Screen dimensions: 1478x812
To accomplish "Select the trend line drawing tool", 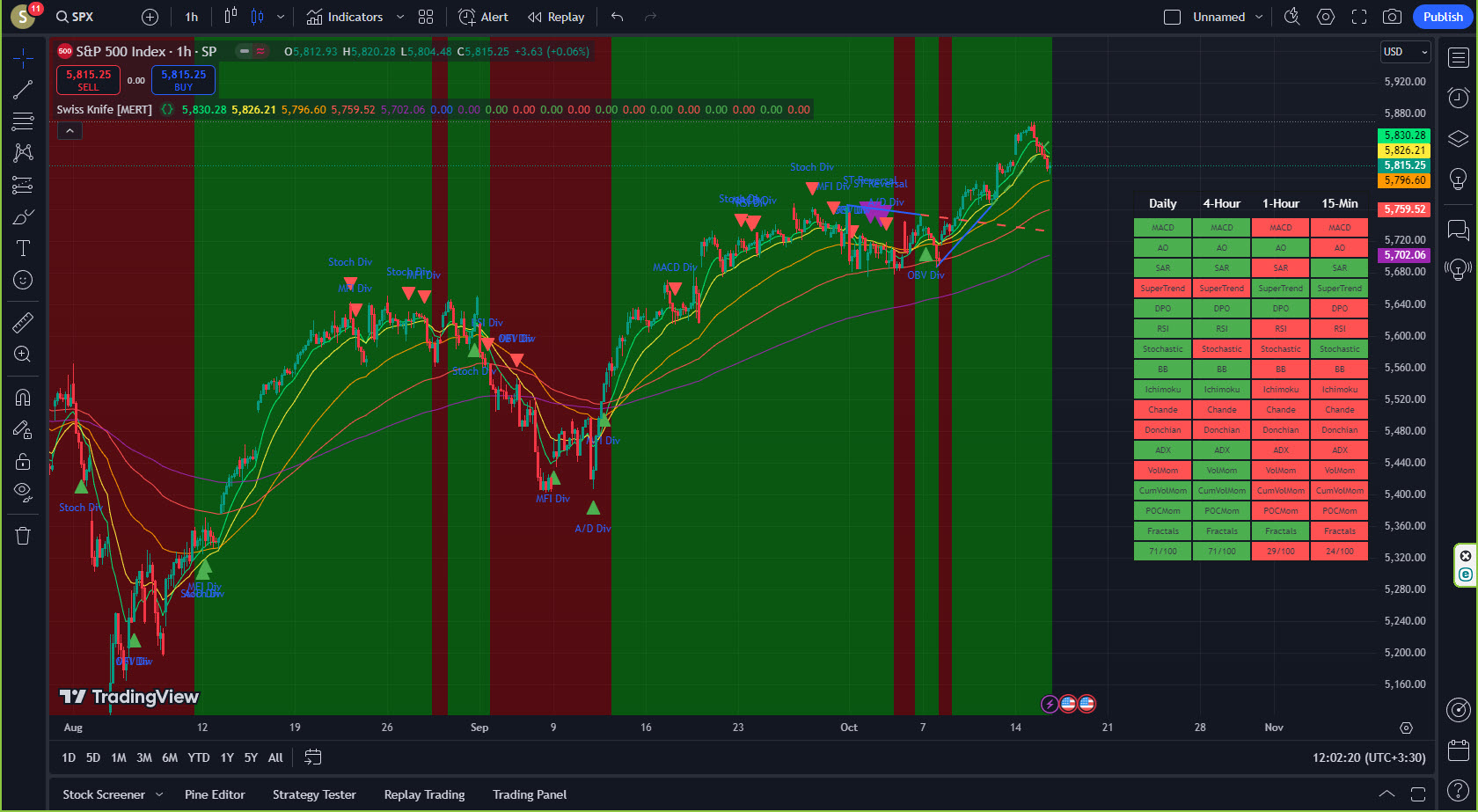I will pyautogui.click(x=23, y=90).
